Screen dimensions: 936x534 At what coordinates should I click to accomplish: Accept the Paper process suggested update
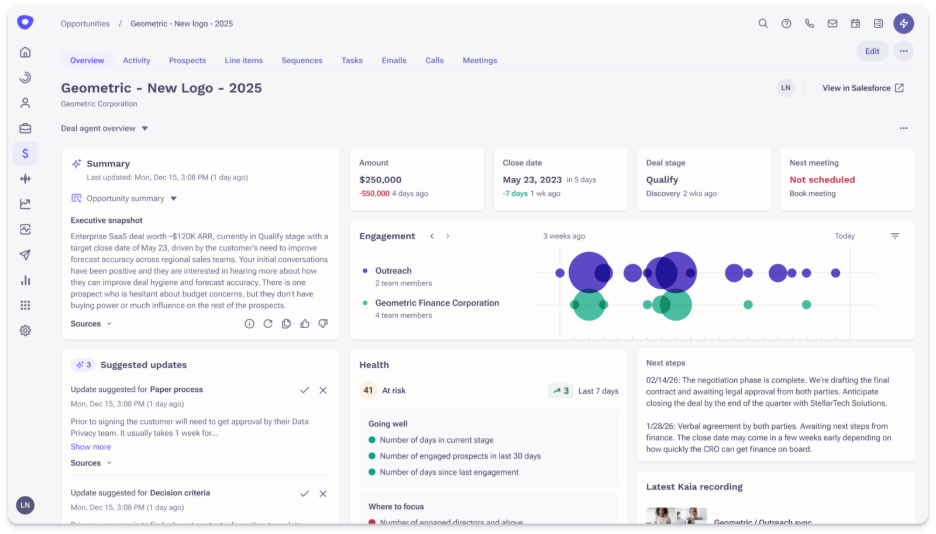(x=304, y=390)
